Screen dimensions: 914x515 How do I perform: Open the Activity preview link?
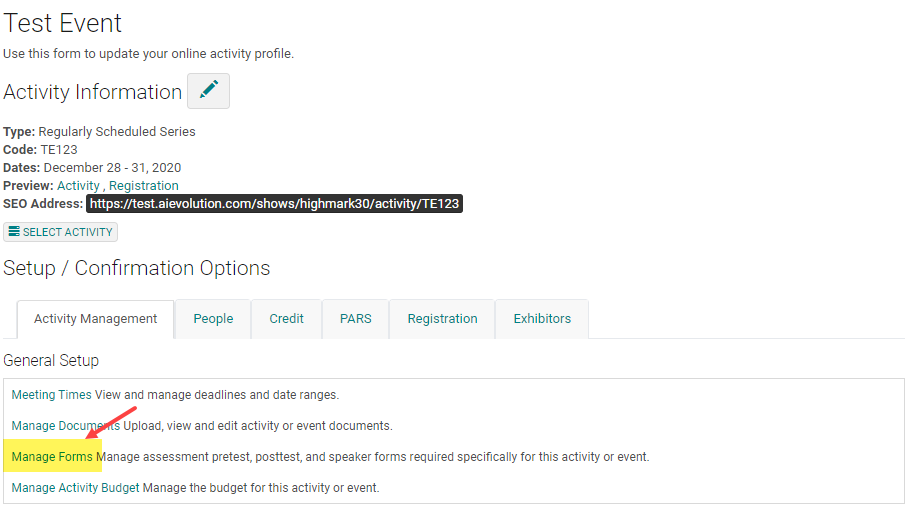tap(78, 186)
